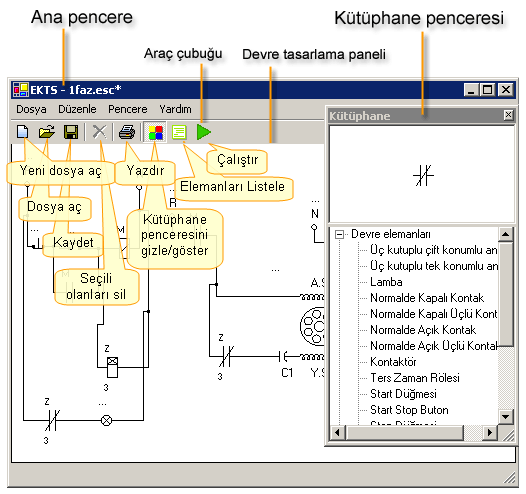Screen dimensions: 526x494
Task: Click the closed contact Z next to the lamp
Action: tap(53, 420)
